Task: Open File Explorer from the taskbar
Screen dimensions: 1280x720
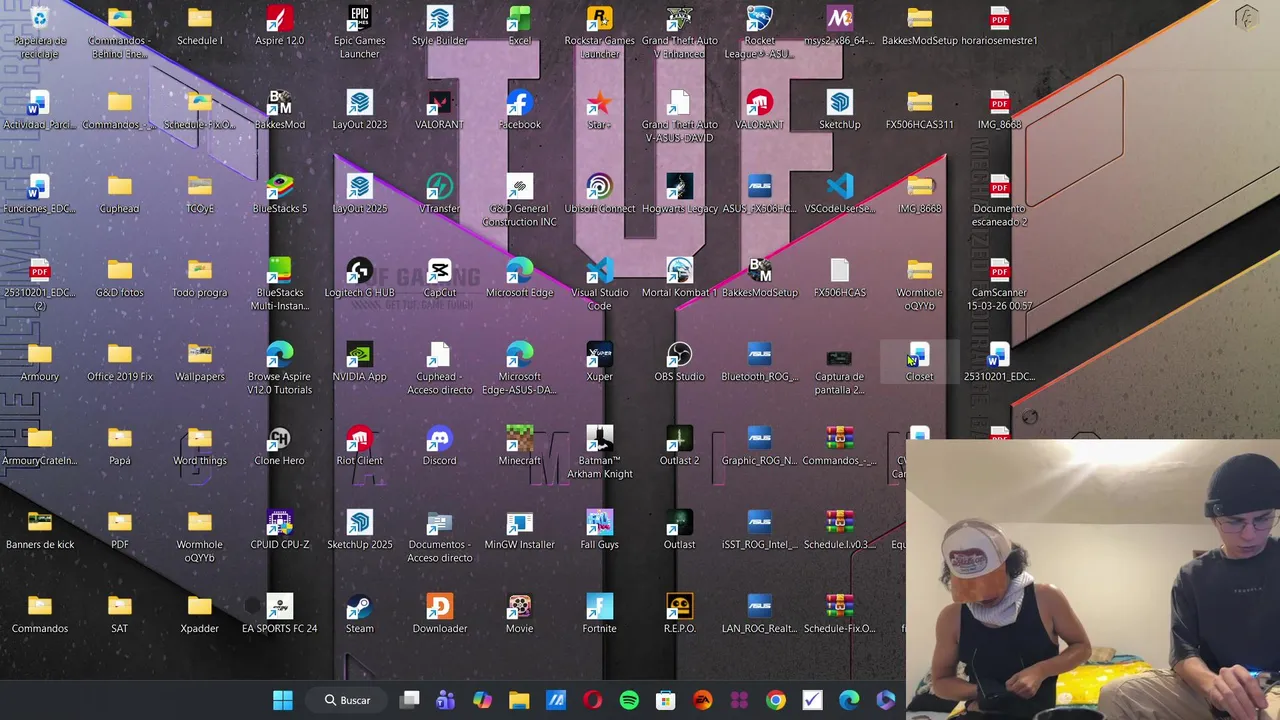Action: (519, 700)
